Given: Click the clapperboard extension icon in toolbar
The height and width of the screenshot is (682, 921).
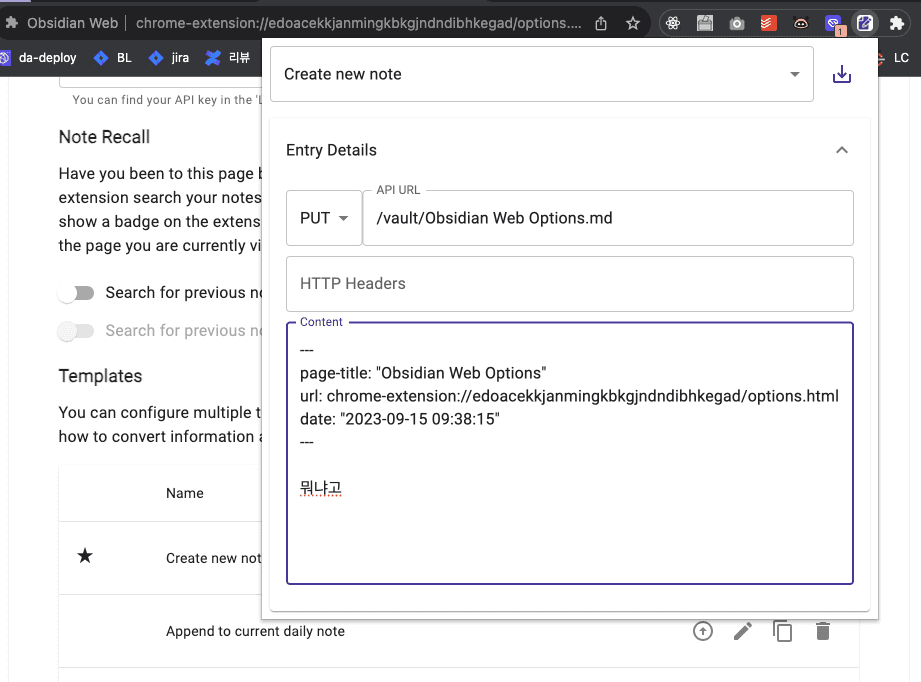Looking at the screenshot, I should click(705, 23).
